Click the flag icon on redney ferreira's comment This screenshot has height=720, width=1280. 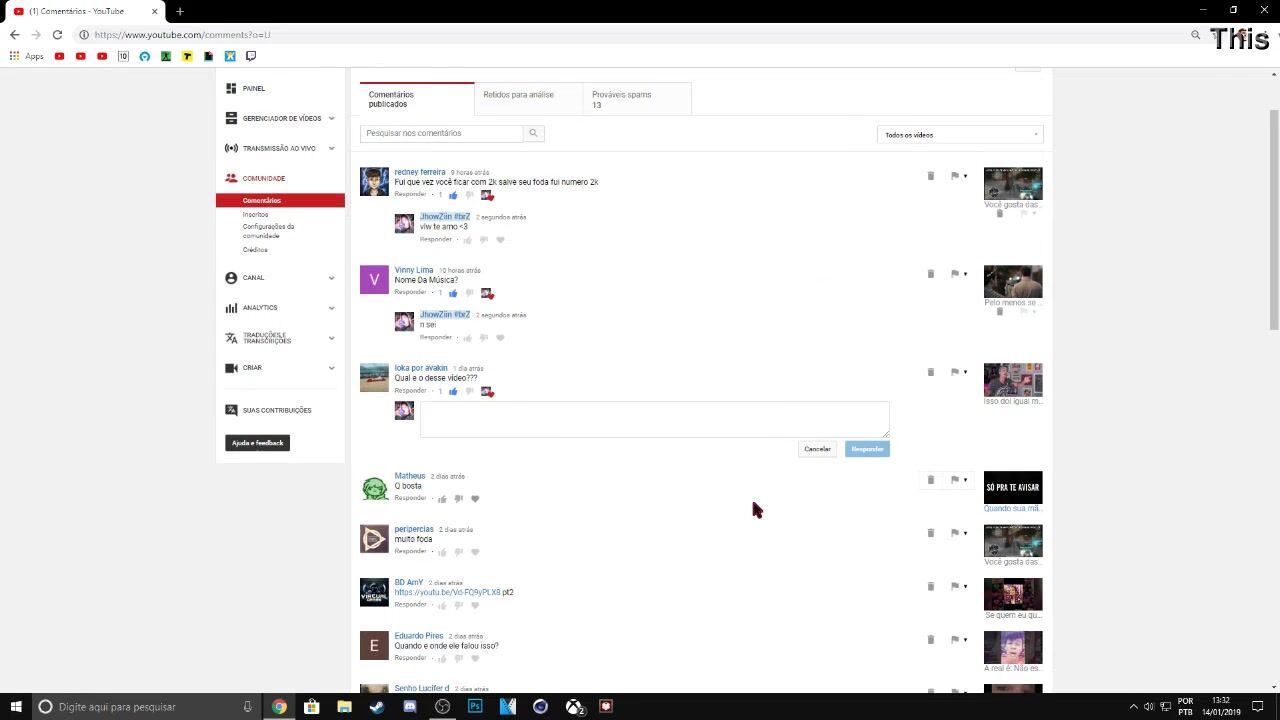[955, 176]
